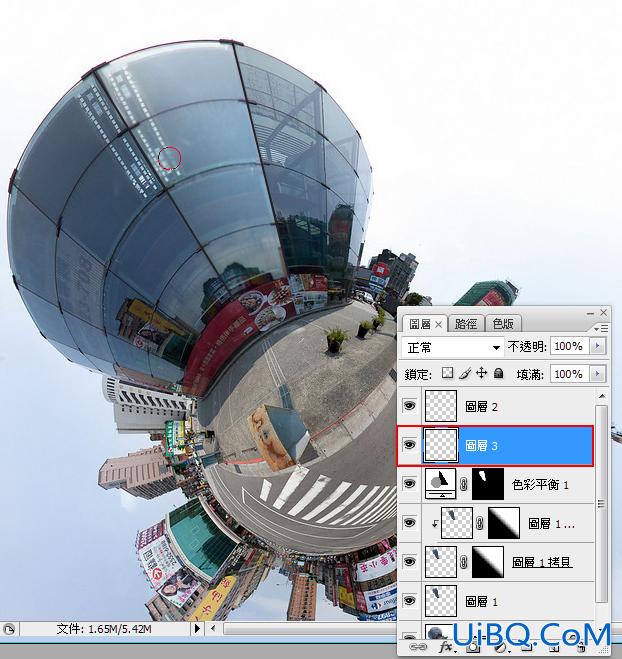The image size is (622, 659).
Task: Lock transparent pixels in Layers panel
Action: [448, 373]
